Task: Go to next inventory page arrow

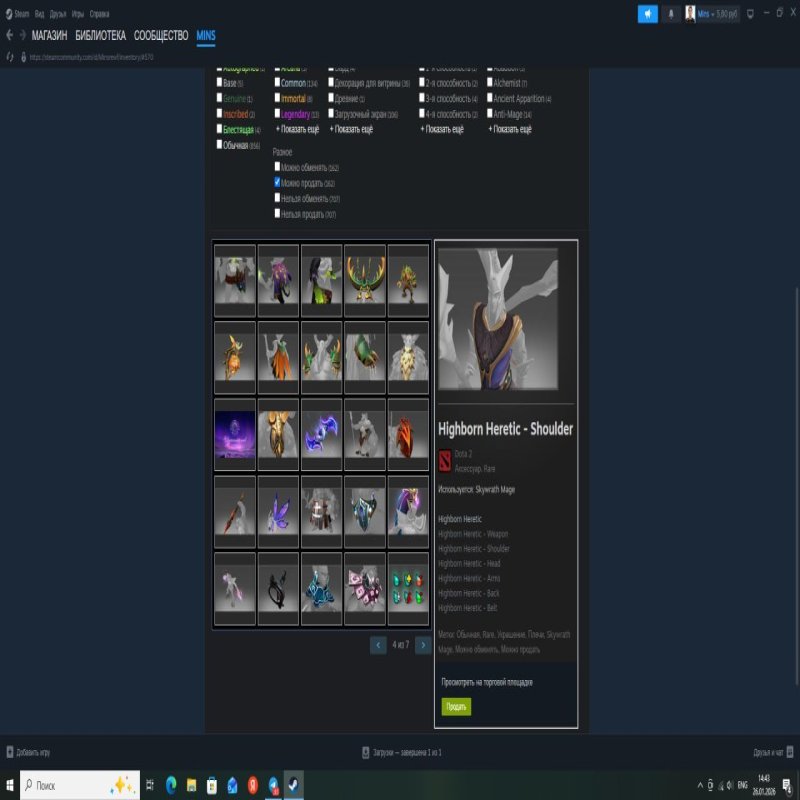Action: pos(423,645)
